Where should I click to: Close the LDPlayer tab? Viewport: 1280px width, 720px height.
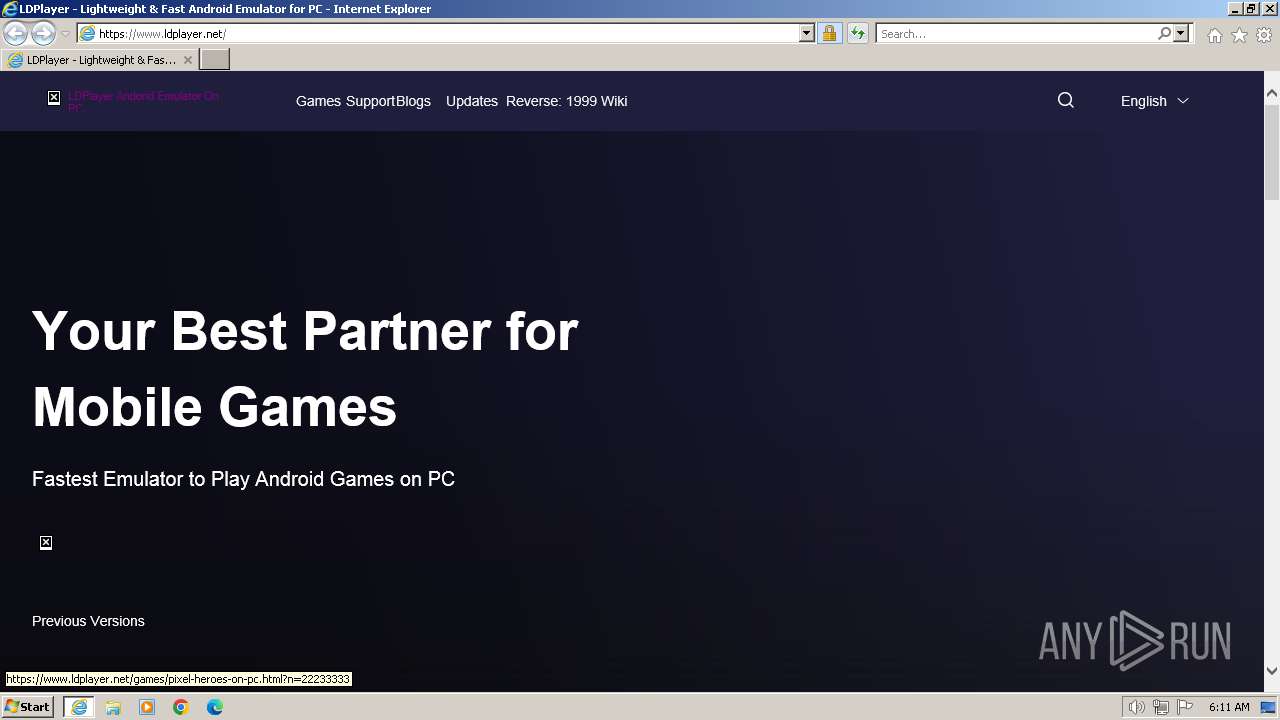coord(187,60)
